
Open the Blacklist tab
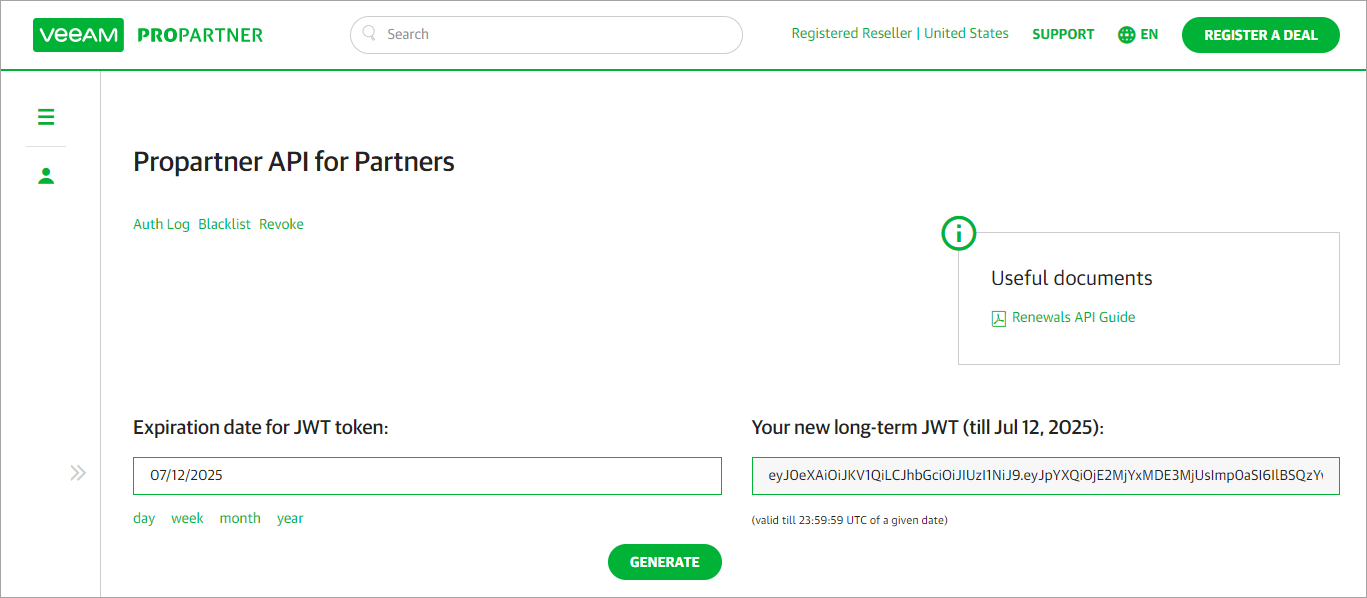[224, 224]
